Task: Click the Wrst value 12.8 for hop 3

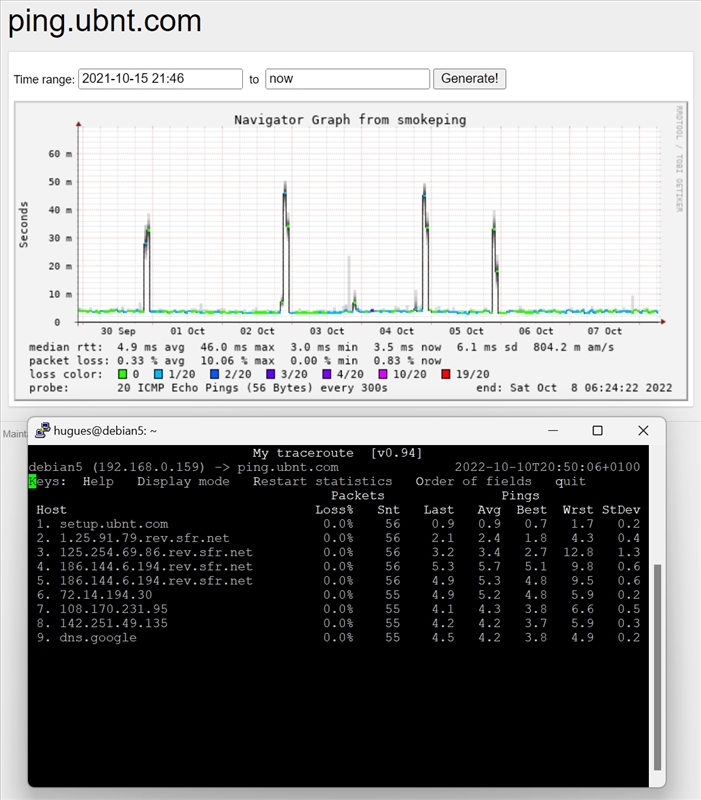Action: (578, 553)
